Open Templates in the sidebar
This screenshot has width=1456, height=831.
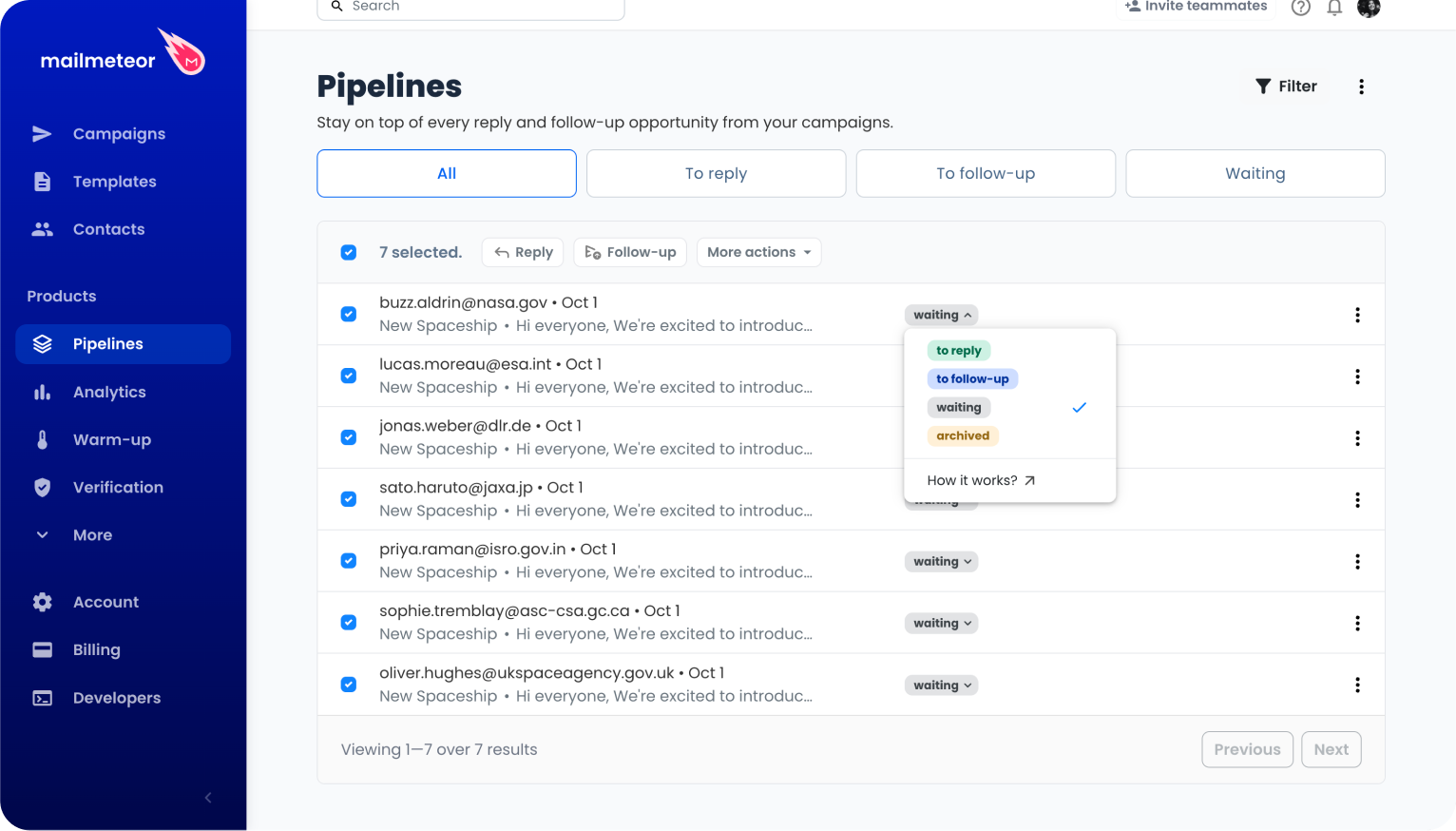pyautogui.click(x=123, y=182)
